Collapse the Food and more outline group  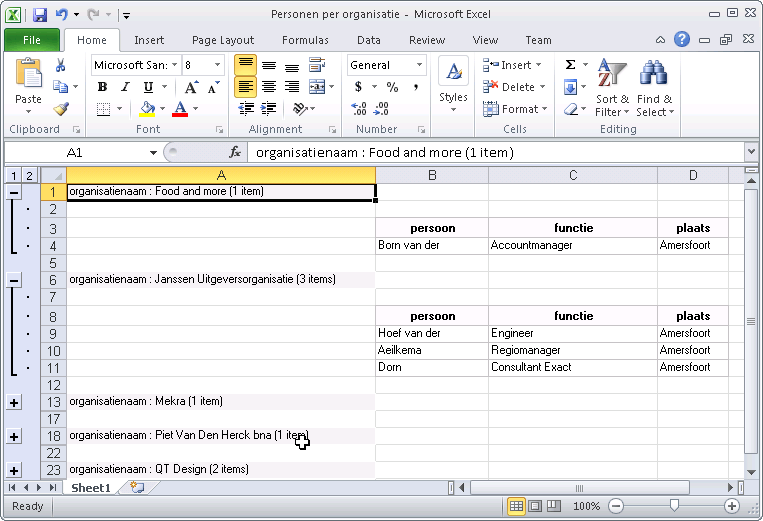(14, 193)
